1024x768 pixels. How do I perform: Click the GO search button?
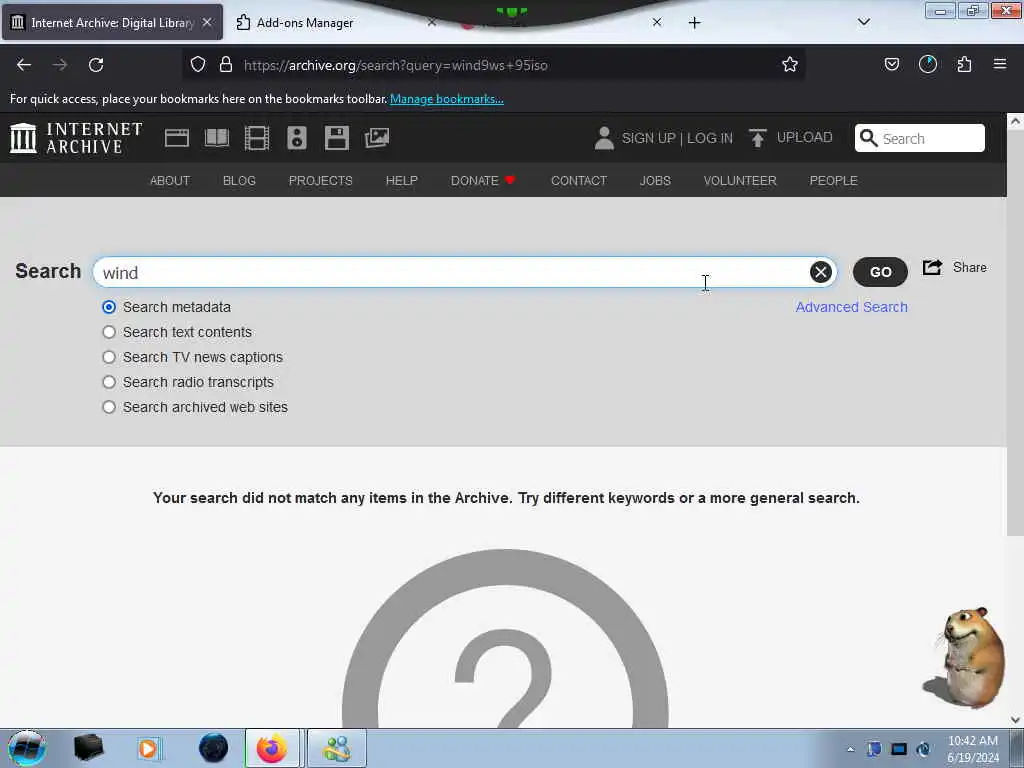(x=880, y=272)
